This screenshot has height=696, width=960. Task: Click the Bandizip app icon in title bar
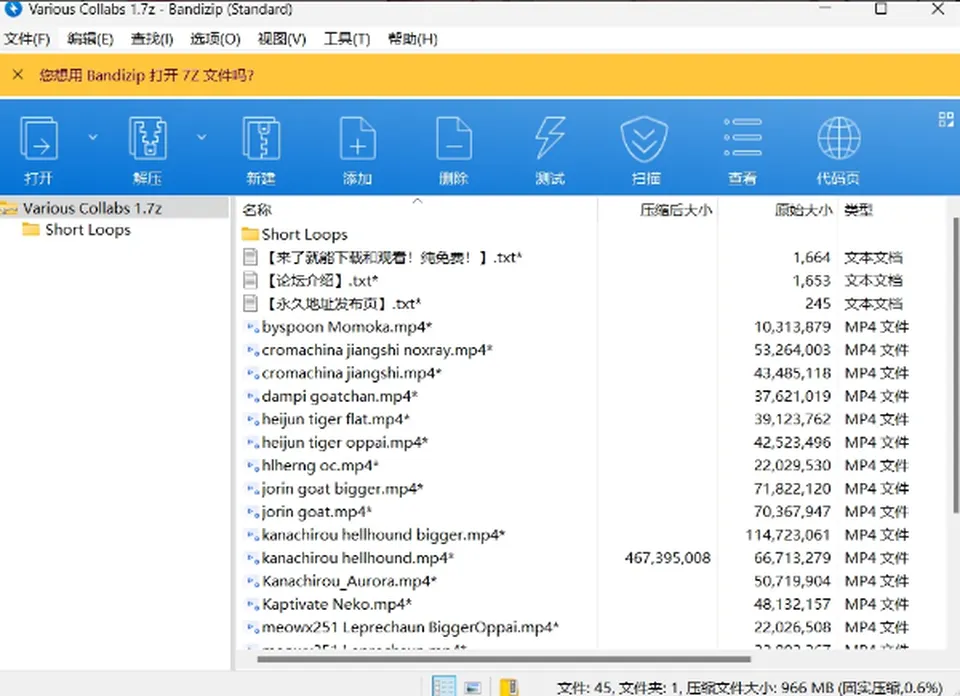13,9
